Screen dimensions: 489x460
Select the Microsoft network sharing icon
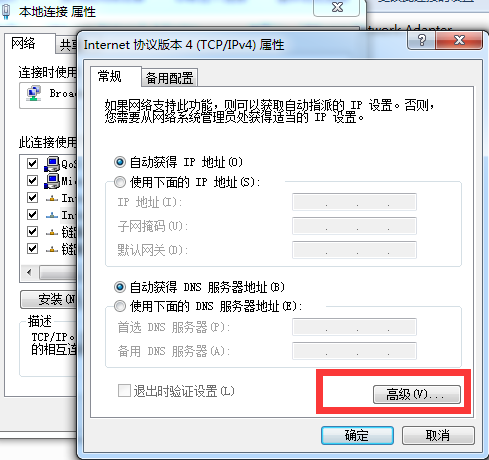point(52,181)
